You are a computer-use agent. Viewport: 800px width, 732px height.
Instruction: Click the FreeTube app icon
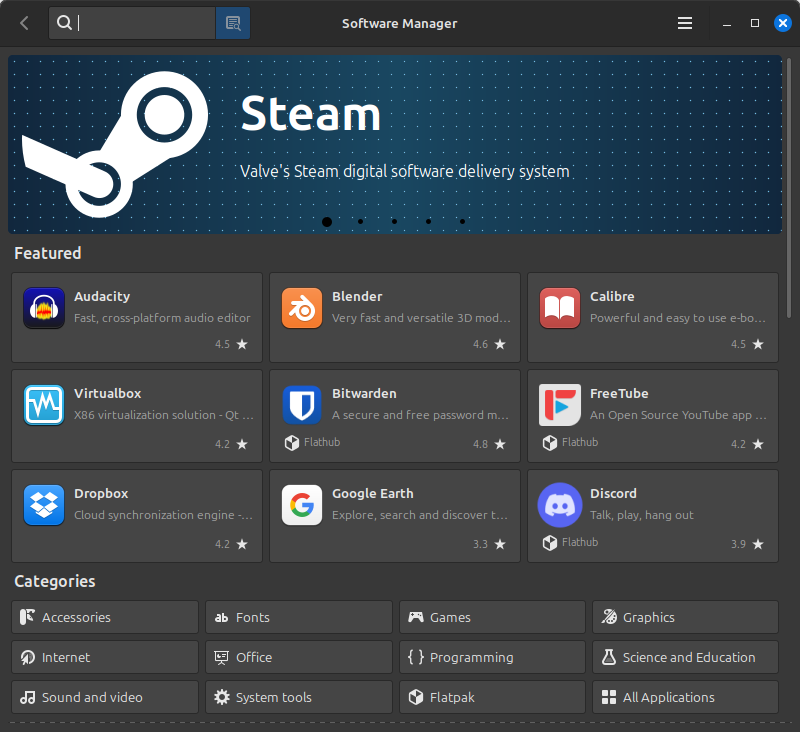tap(560, 405)
